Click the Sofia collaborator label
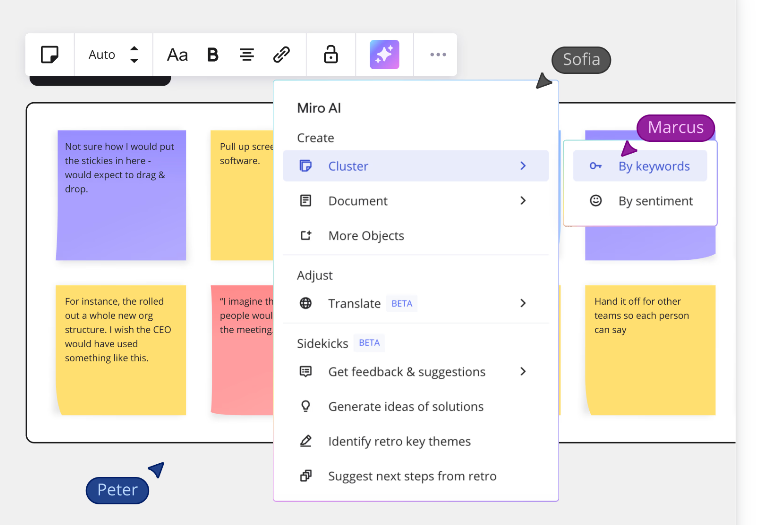Viewport: 758px width, 525px height. pyautogui.click(x=581, y=60)
